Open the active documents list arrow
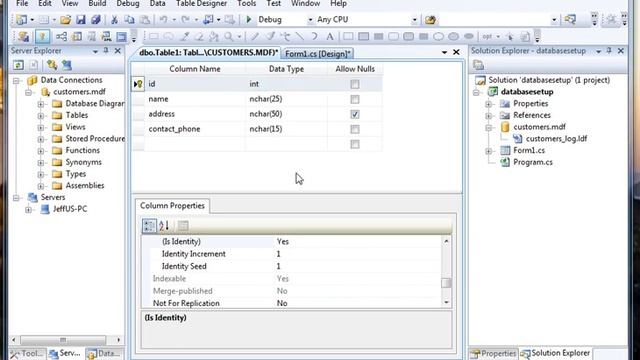This screenshot has width=640, height=360. (x=444, y=52)
